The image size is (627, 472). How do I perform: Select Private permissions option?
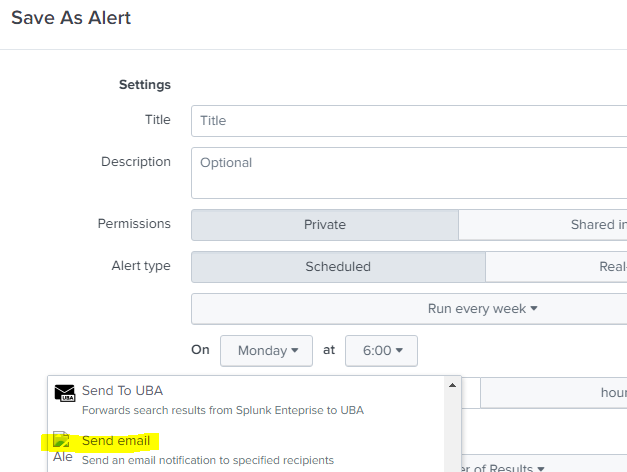point(324,225)
